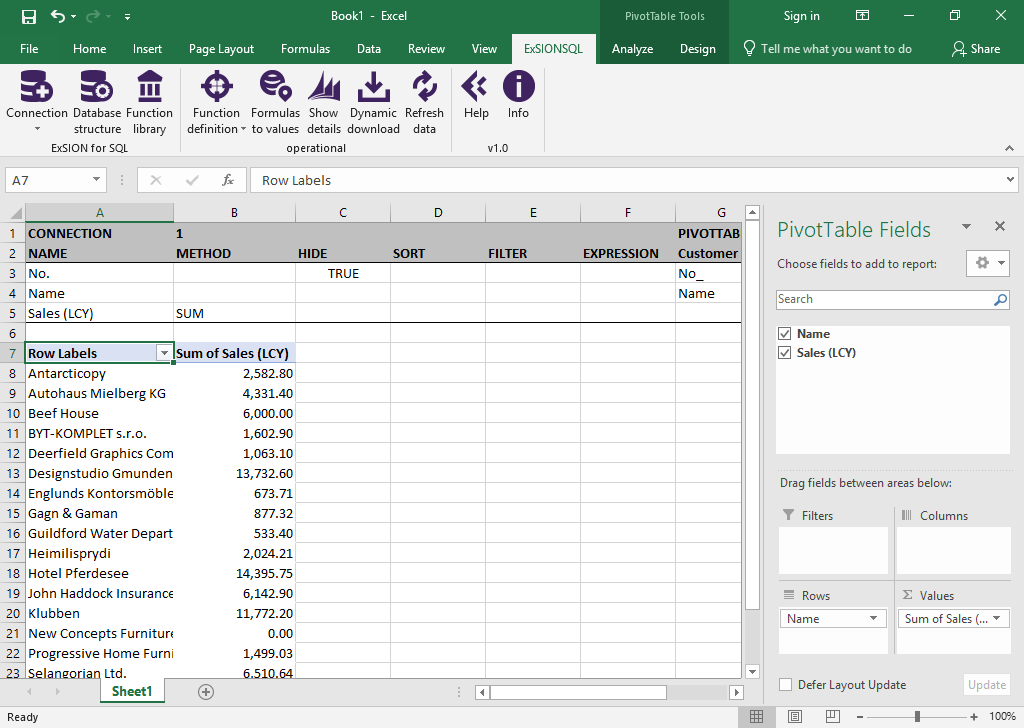Open Row Labels filter dropdown
Image resolution: width=1024 pixels, height=728 pixels.
coord(165,353)
